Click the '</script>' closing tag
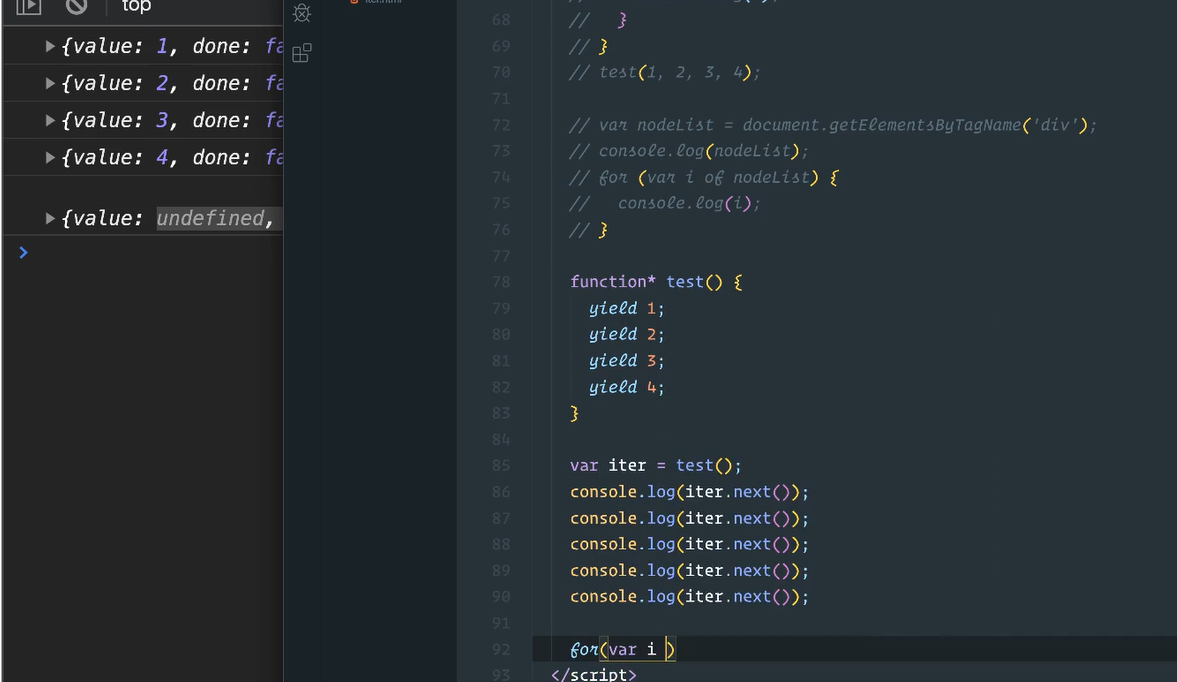The height and width of the screenshot is (682, 1177). pyautogui.click(x=593, y=674)
